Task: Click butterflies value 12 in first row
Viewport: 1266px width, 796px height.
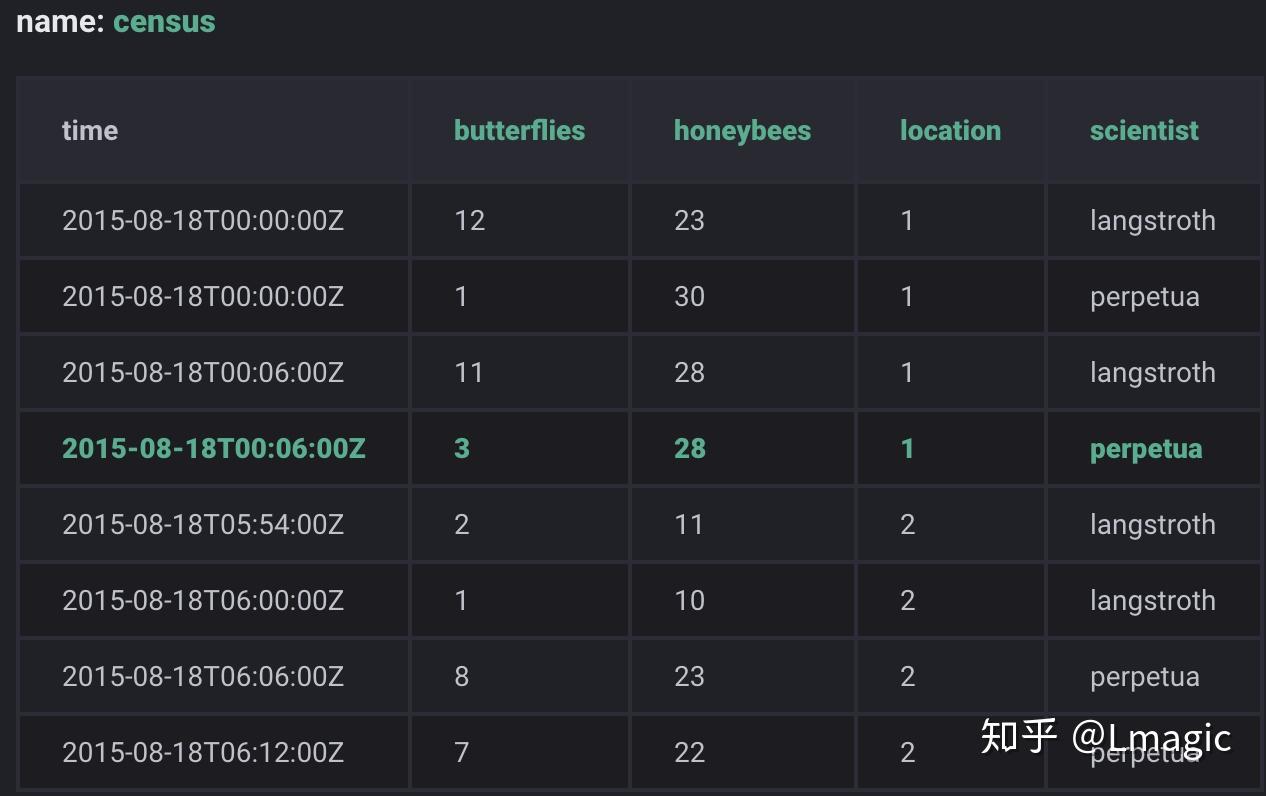Action: tap(470, 221)
